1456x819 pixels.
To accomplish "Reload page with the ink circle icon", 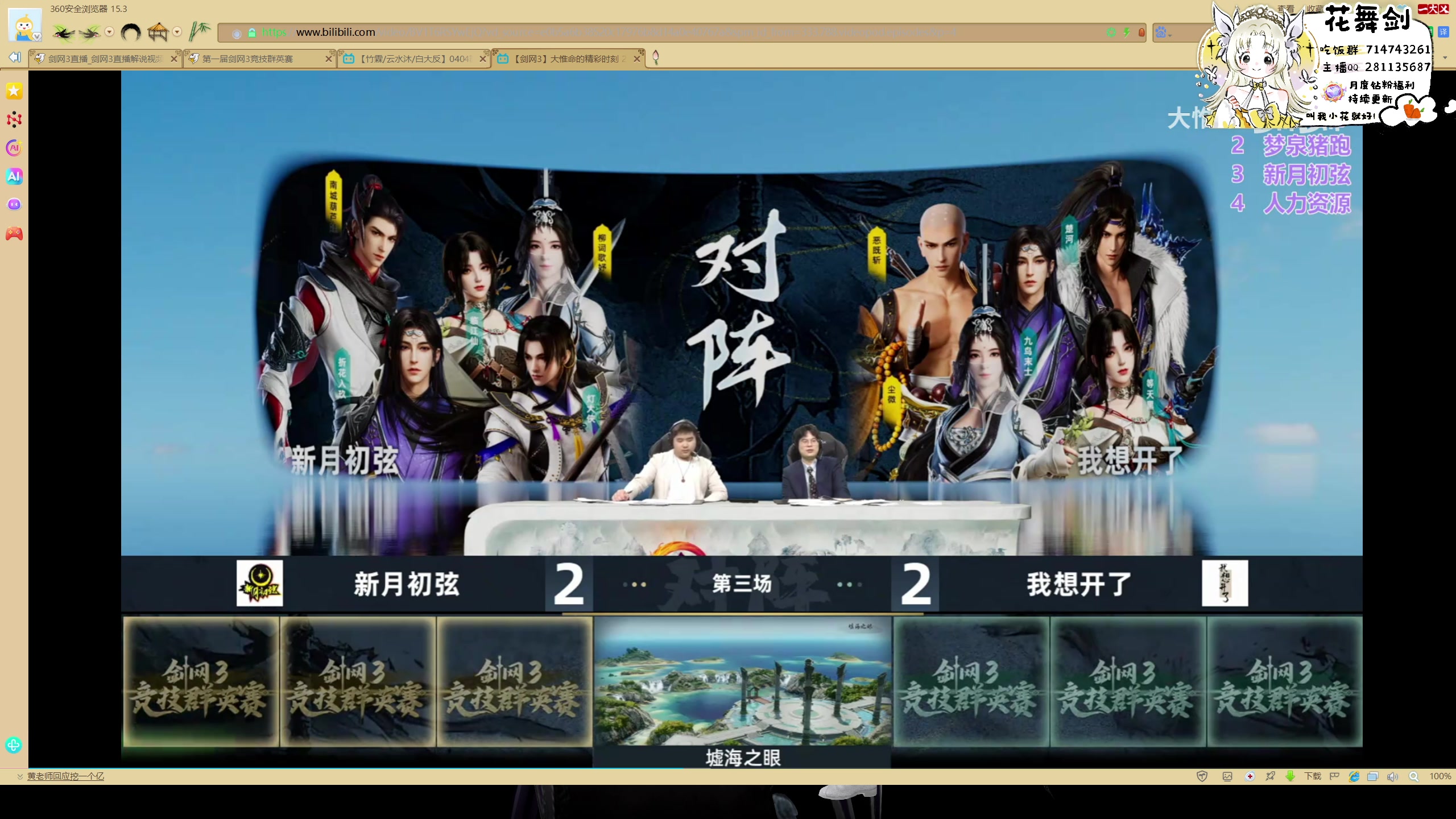I will [x=131, y=32].
